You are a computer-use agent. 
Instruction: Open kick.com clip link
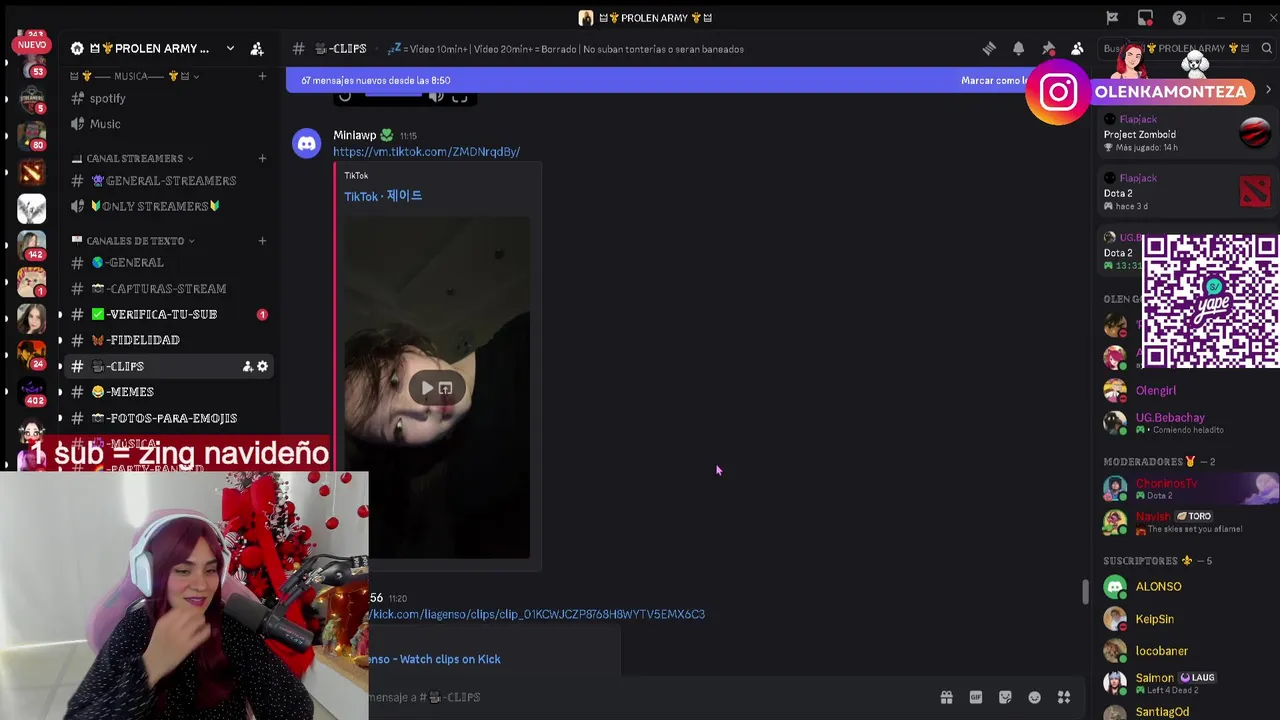click(x=537, y=614)
